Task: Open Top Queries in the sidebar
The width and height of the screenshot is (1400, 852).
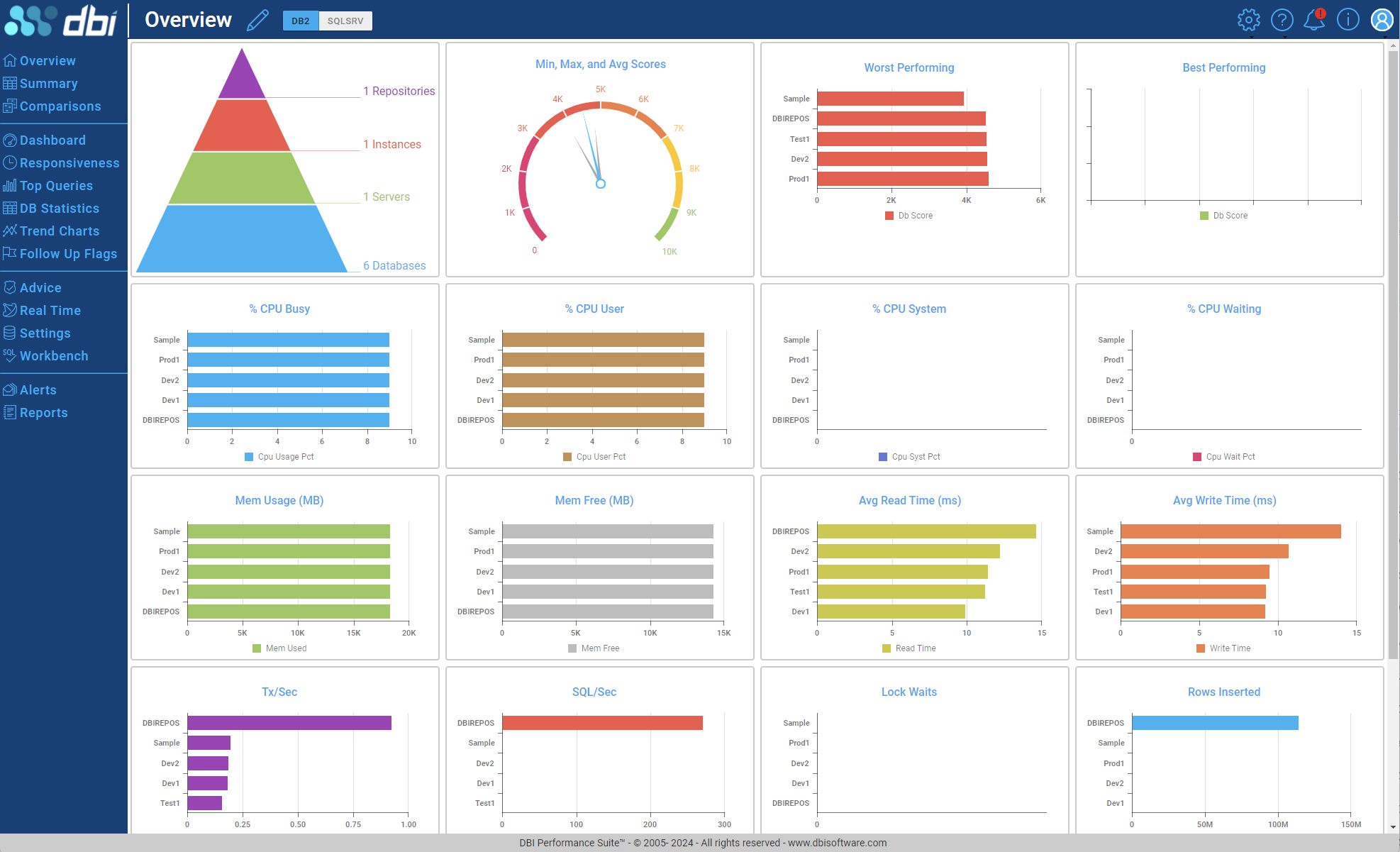Action: [56, 186]
